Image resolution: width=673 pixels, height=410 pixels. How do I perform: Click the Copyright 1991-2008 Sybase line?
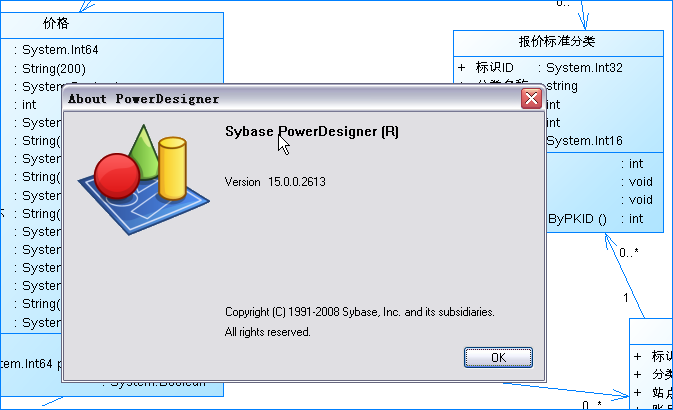(360, 312)
